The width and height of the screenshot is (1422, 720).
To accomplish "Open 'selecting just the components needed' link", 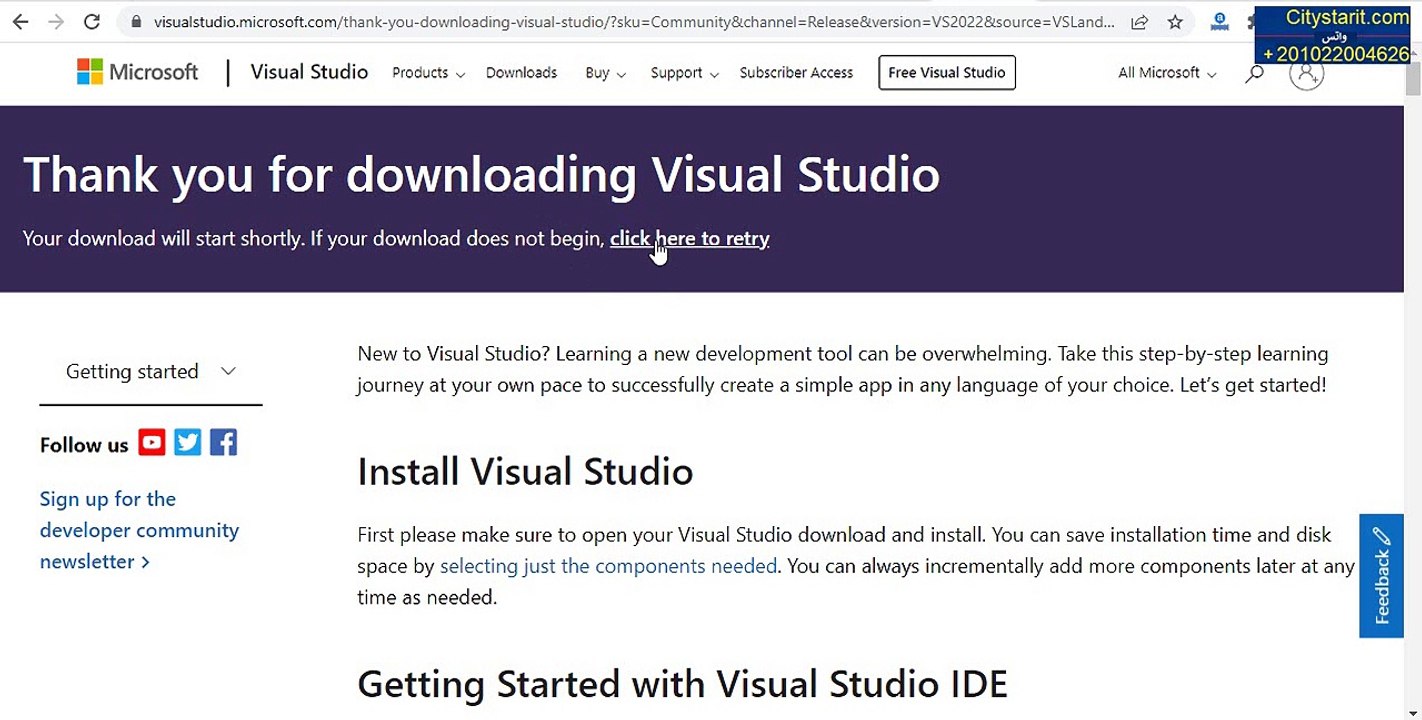I will (608, 566).
